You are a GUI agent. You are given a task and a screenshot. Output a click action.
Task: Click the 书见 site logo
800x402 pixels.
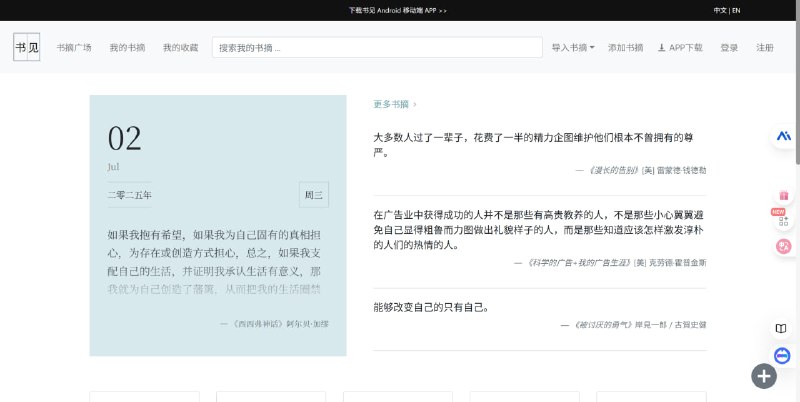[27, 47]
